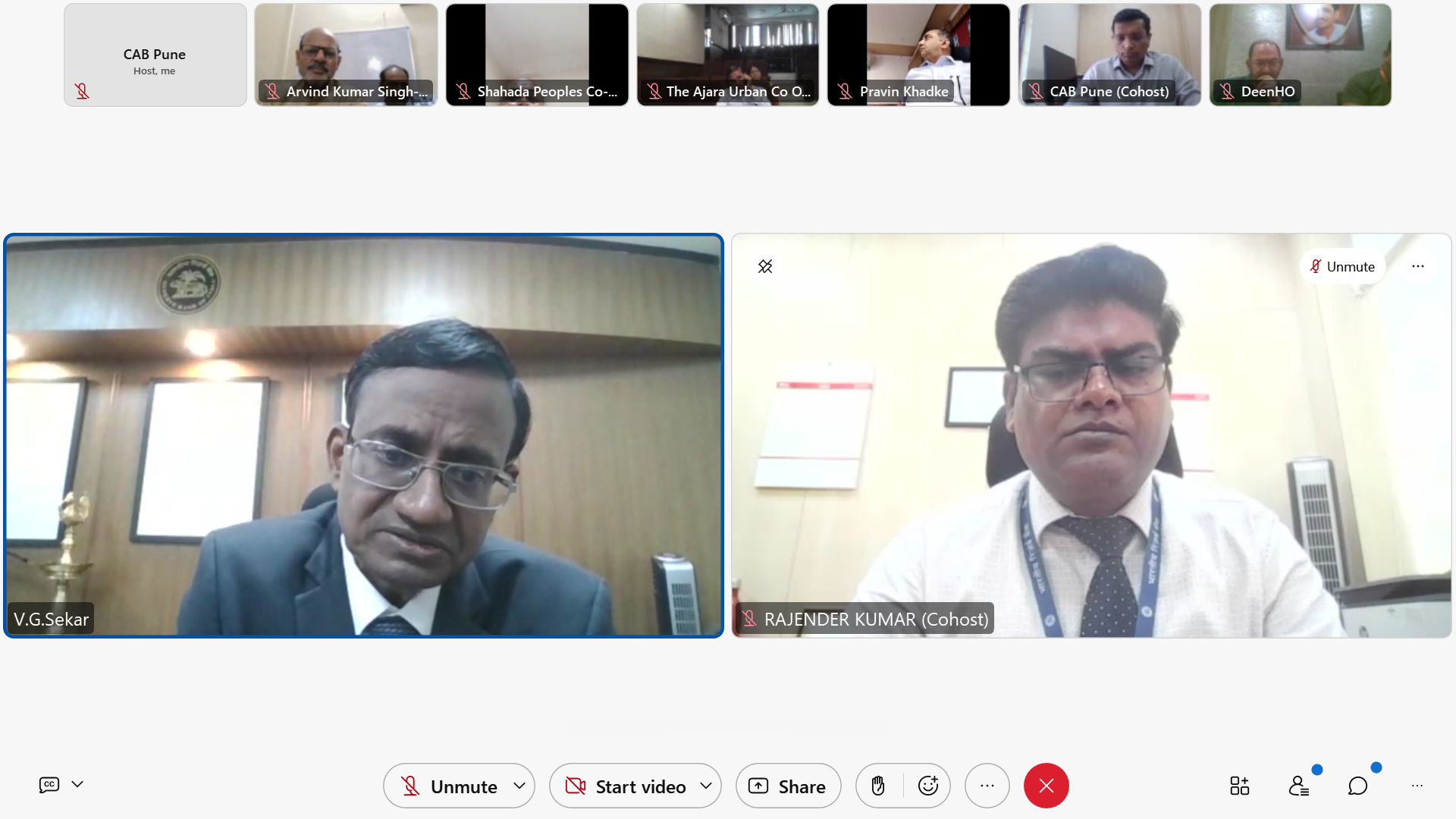The image size is (1456, 819).
Task: Open the chat bubble icon
Action: click(x=1357, y=786)
